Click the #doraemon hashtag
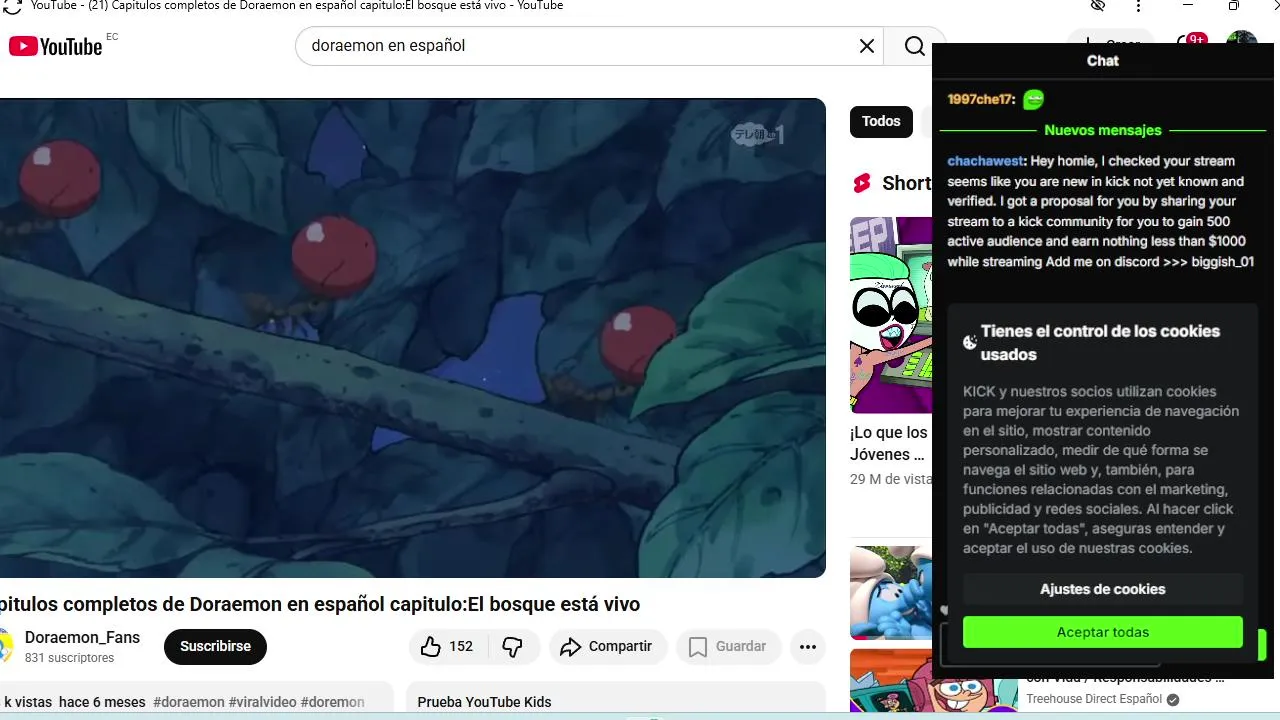This screenshot has height=720, width=1280. (x=189, y=702)
